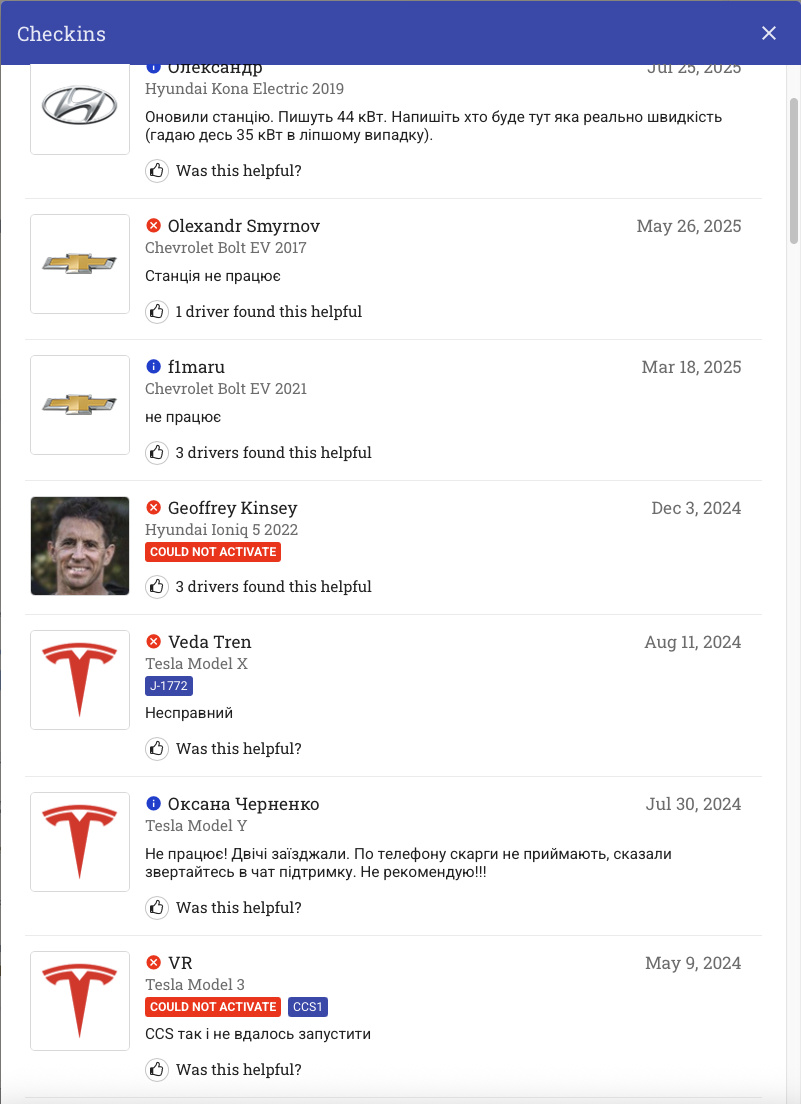Viewport: 801px width, 1104px height.
Task: Click the CCS1 connector tag
Action: (x=308, y=1007)
